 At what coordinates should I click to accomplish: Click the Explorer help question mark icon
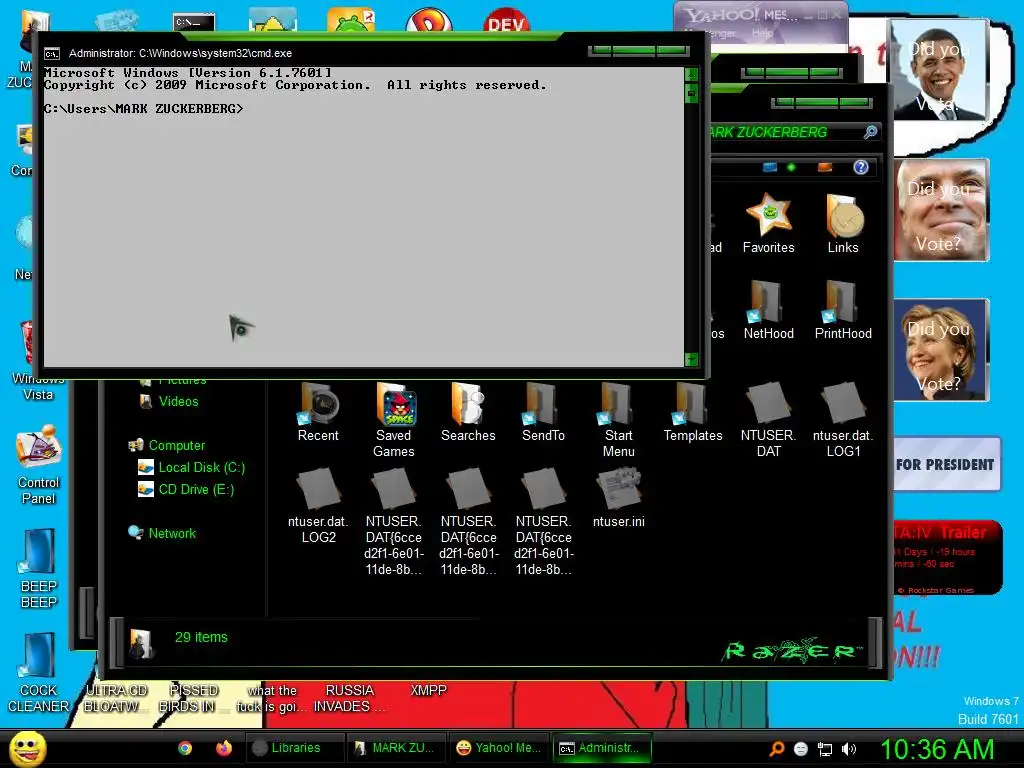point(861,168)
